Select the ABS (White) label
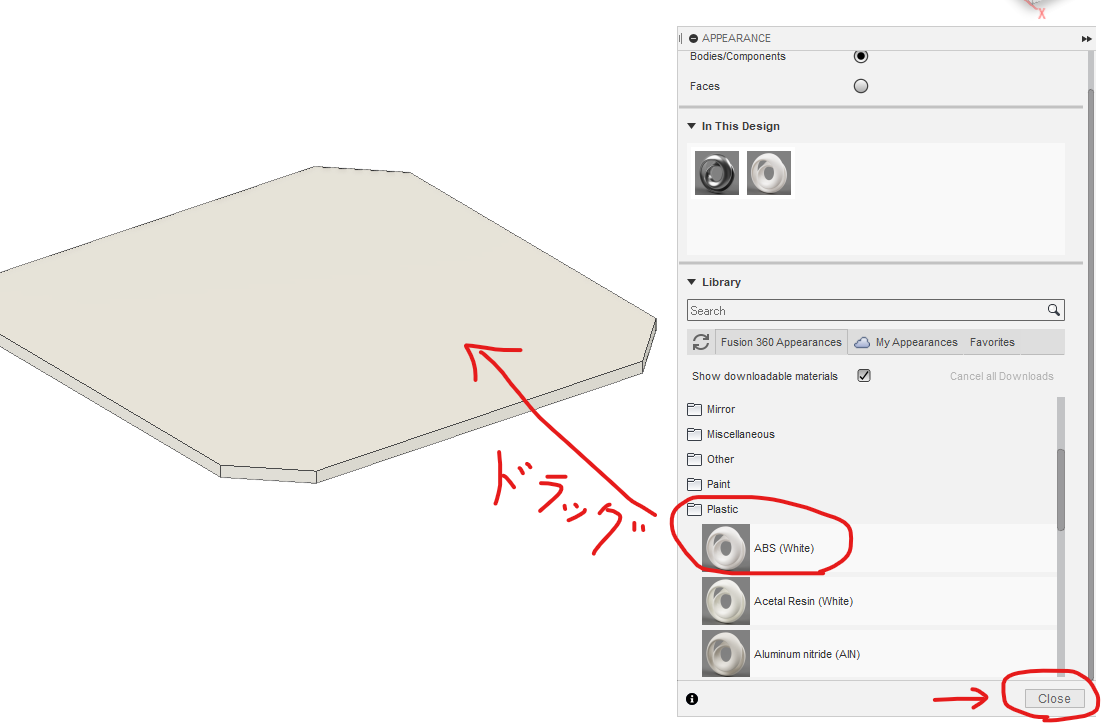1101x723 pixels. 784,548
